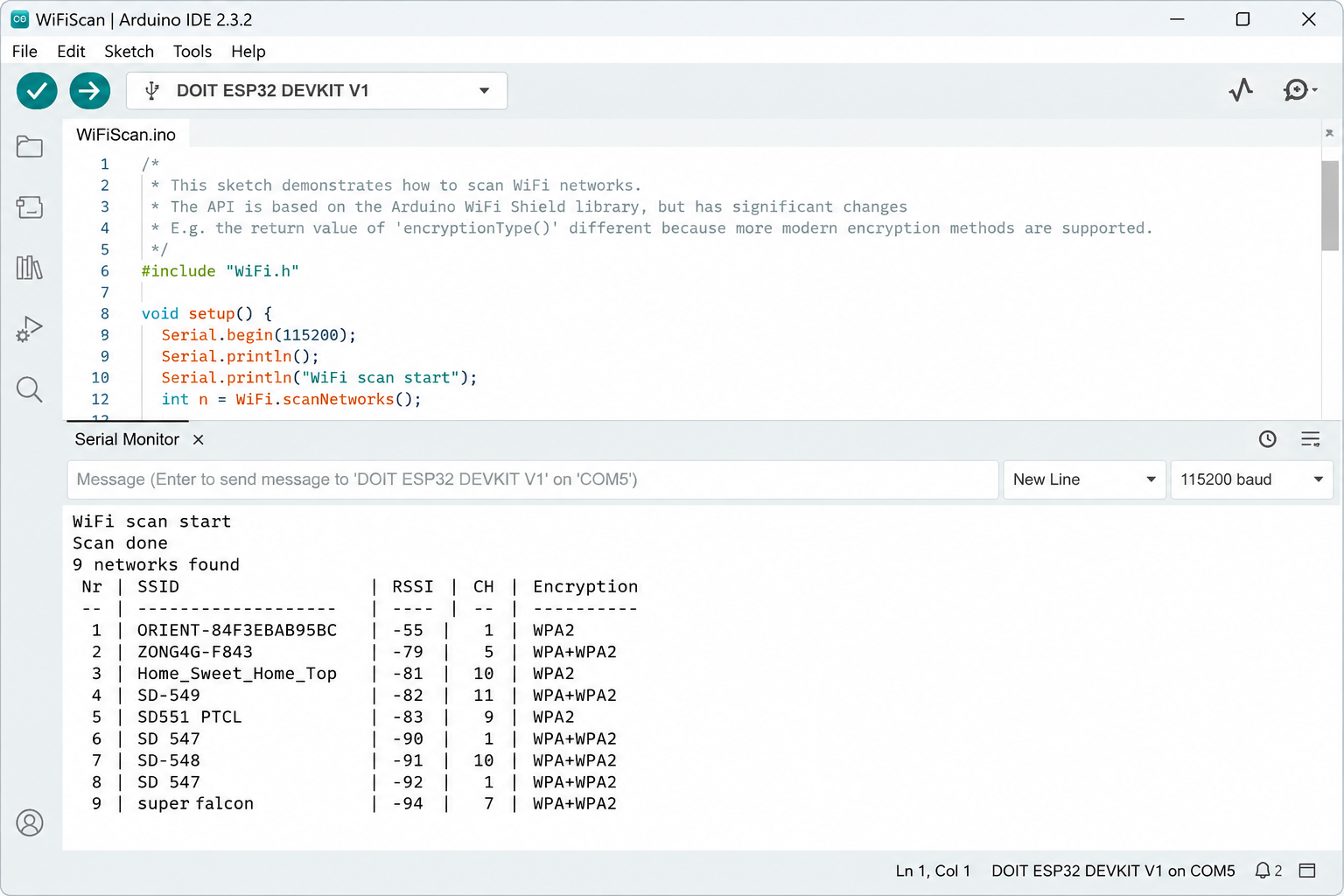Viewport: 1344px width, 896px height.
Task: Open the Sketchbook folder sidebar panel
Action: (x=30, y=147)
